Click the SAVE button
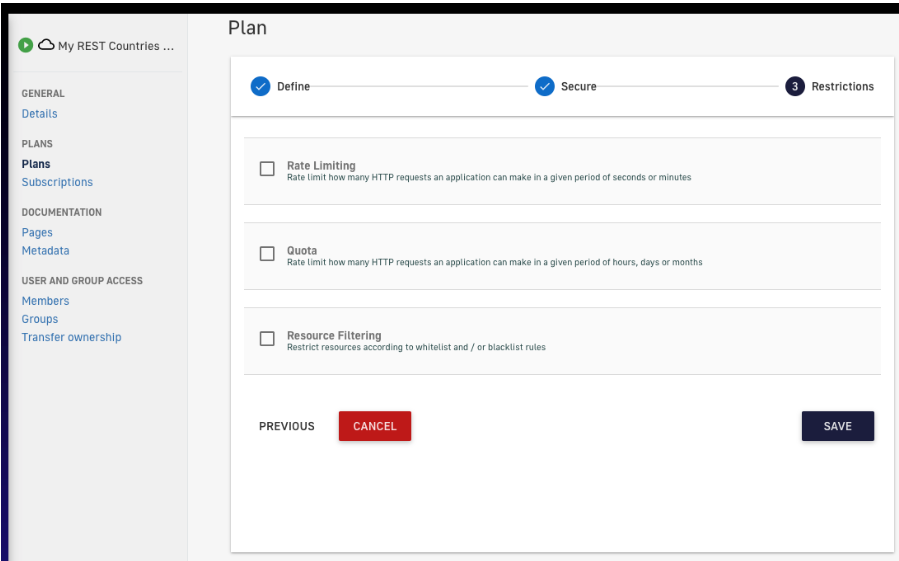The width and height of the screenshot is (899, 561). [x=837, y=426]
